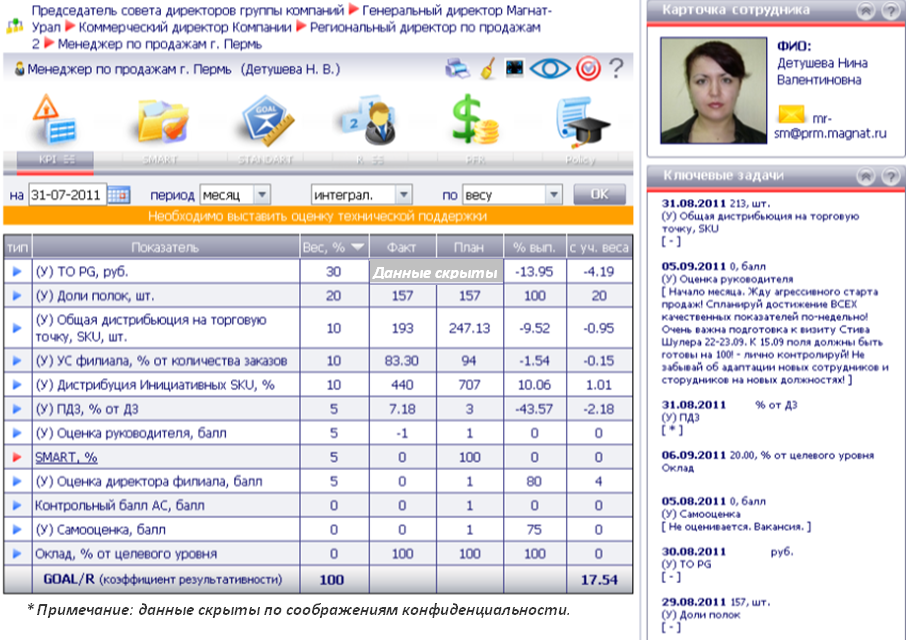
Task: Click the printer icon in the toolbar
Action: (457, 68)
